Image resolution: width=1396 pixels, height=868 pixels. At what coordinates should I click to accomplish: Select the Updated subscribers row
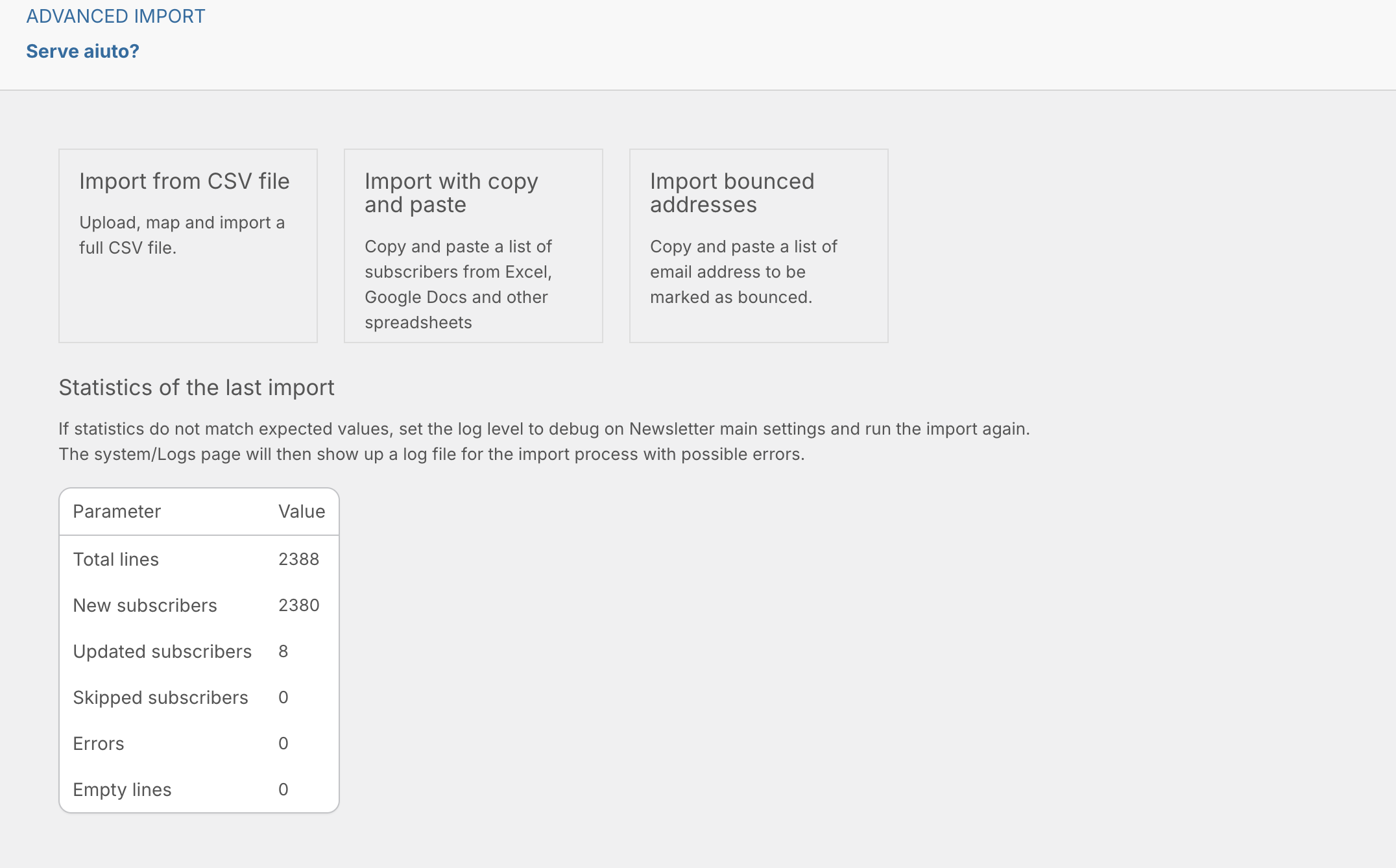click(199, 651)
